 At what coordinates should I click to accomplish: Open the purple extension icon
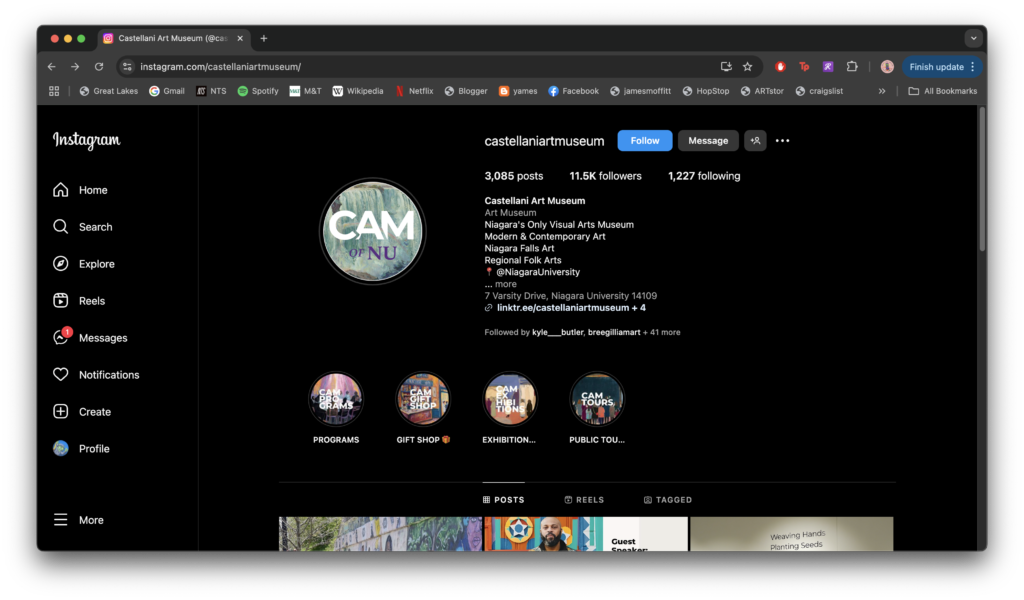click(x=828, y=67)
